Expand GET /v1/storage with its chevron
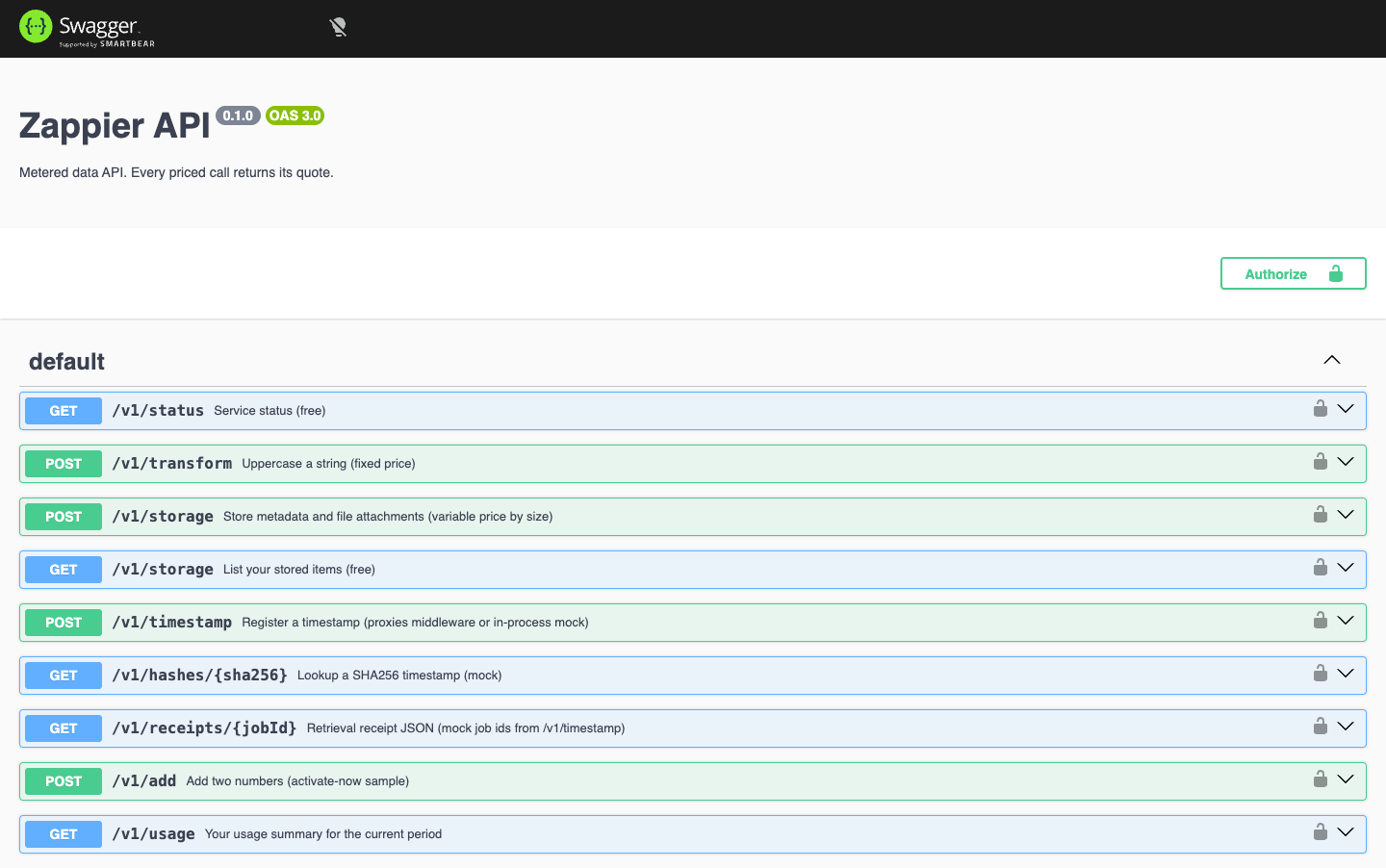The height and width of the screenshot is (868, 1386). pos(1346,568)
